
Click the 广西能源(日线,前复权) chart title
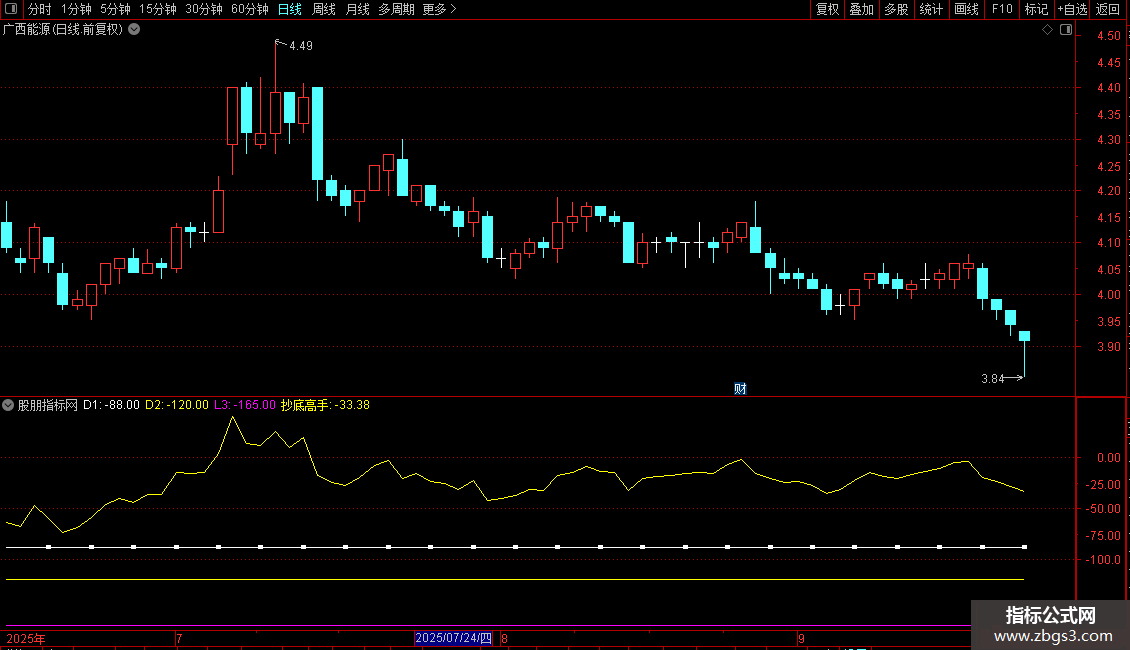(63, 30)
